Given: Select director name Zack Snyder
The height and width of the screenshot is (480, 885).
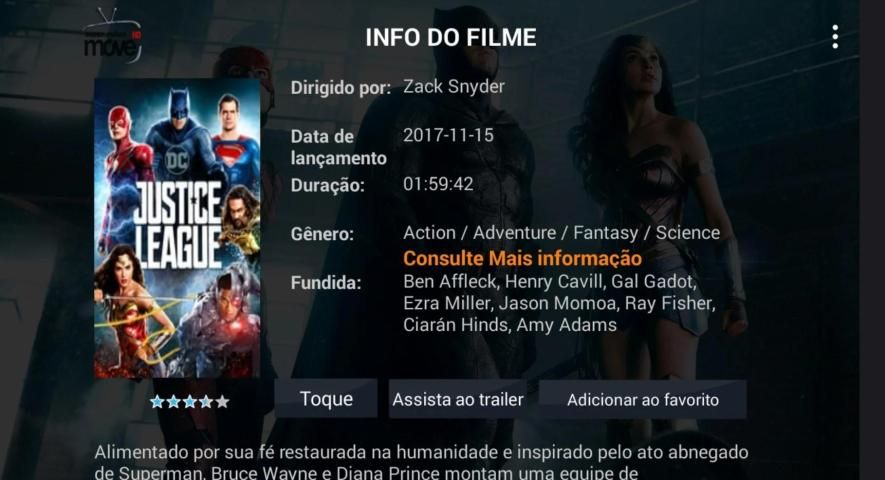Looking at the screenshot, I should [454, 86].
